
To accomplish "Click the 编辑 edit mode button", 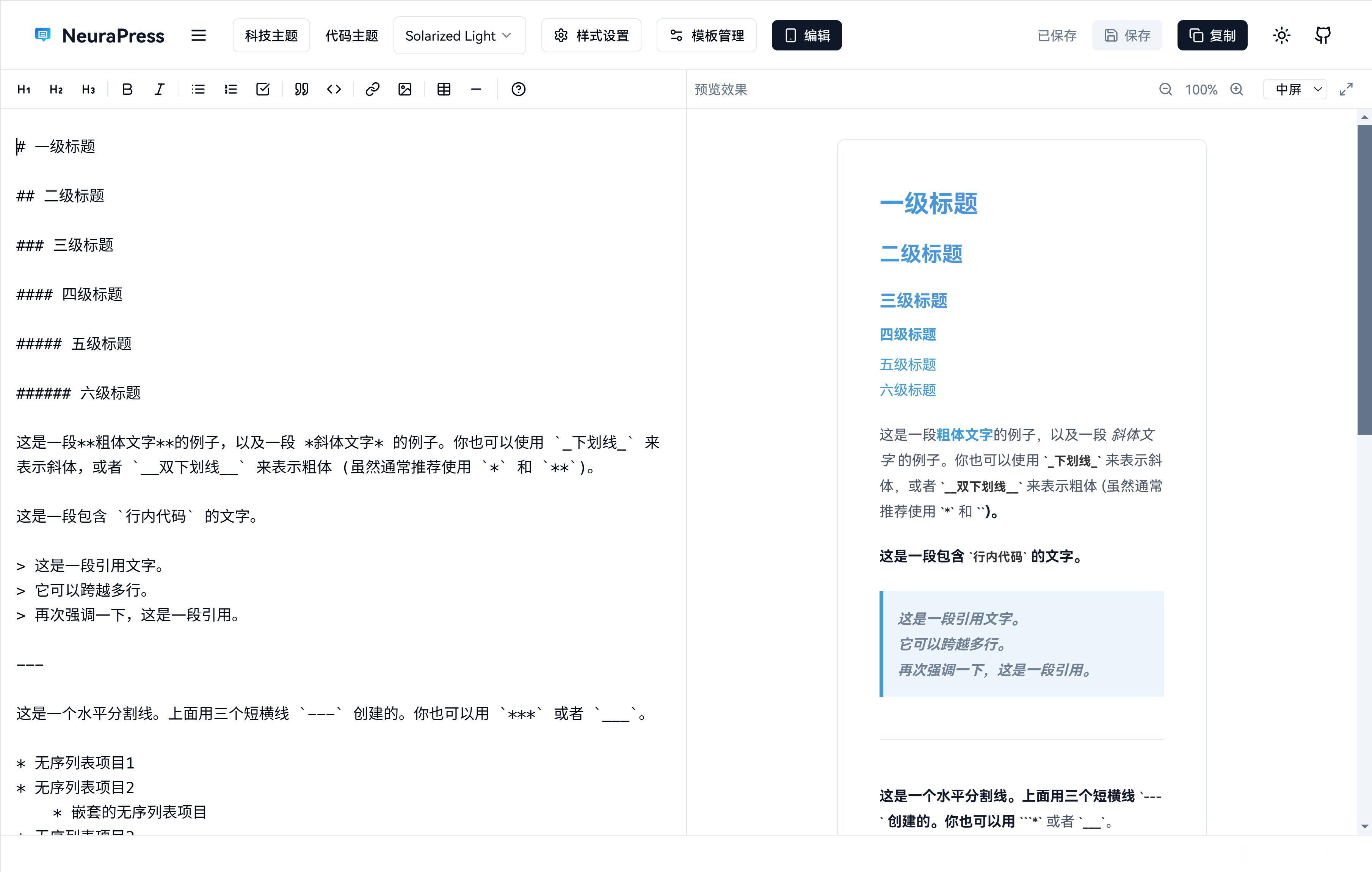I will coord(807,35).
